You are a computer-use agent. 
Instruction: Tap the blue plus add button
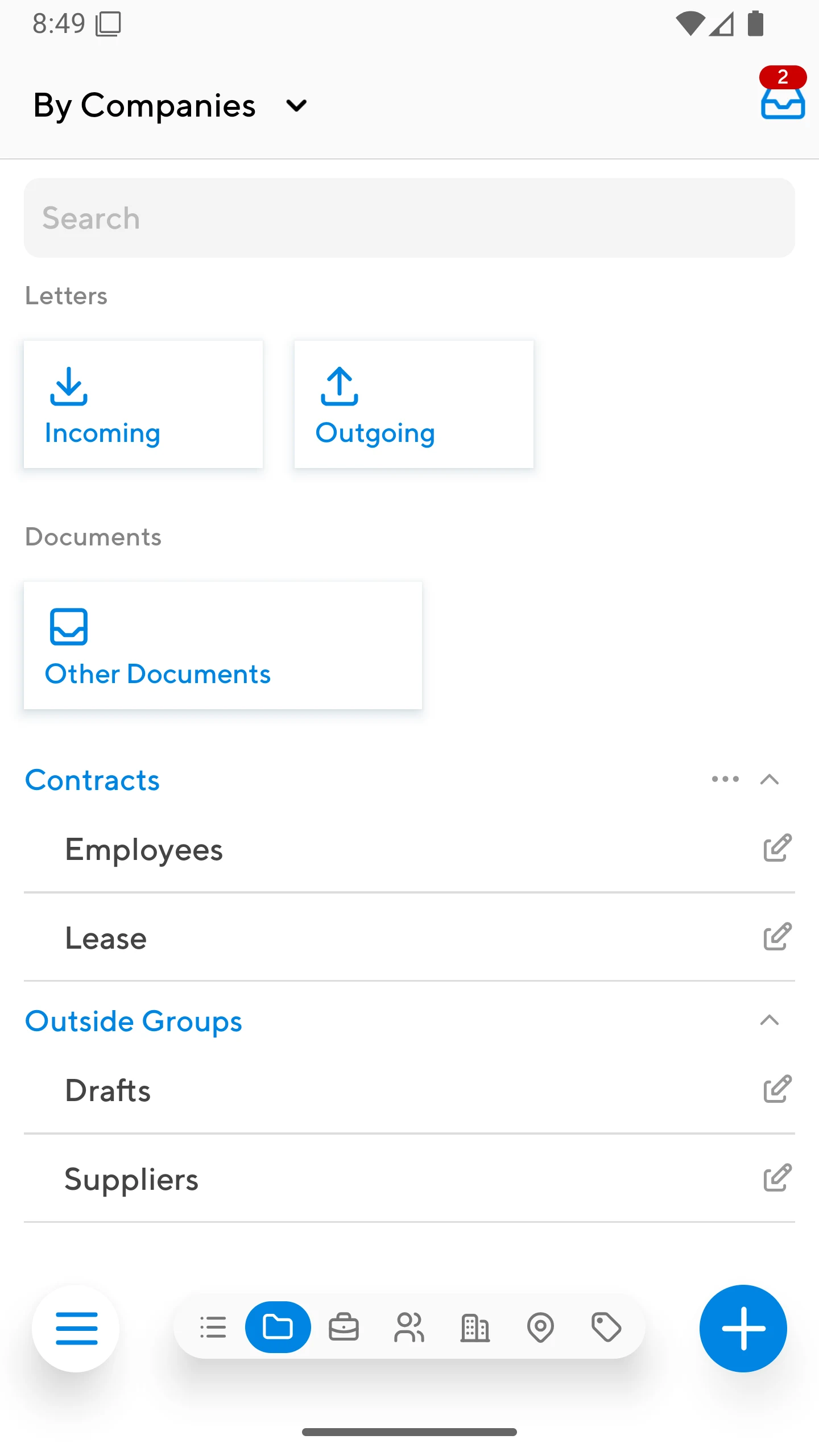tap(743, 1328)
